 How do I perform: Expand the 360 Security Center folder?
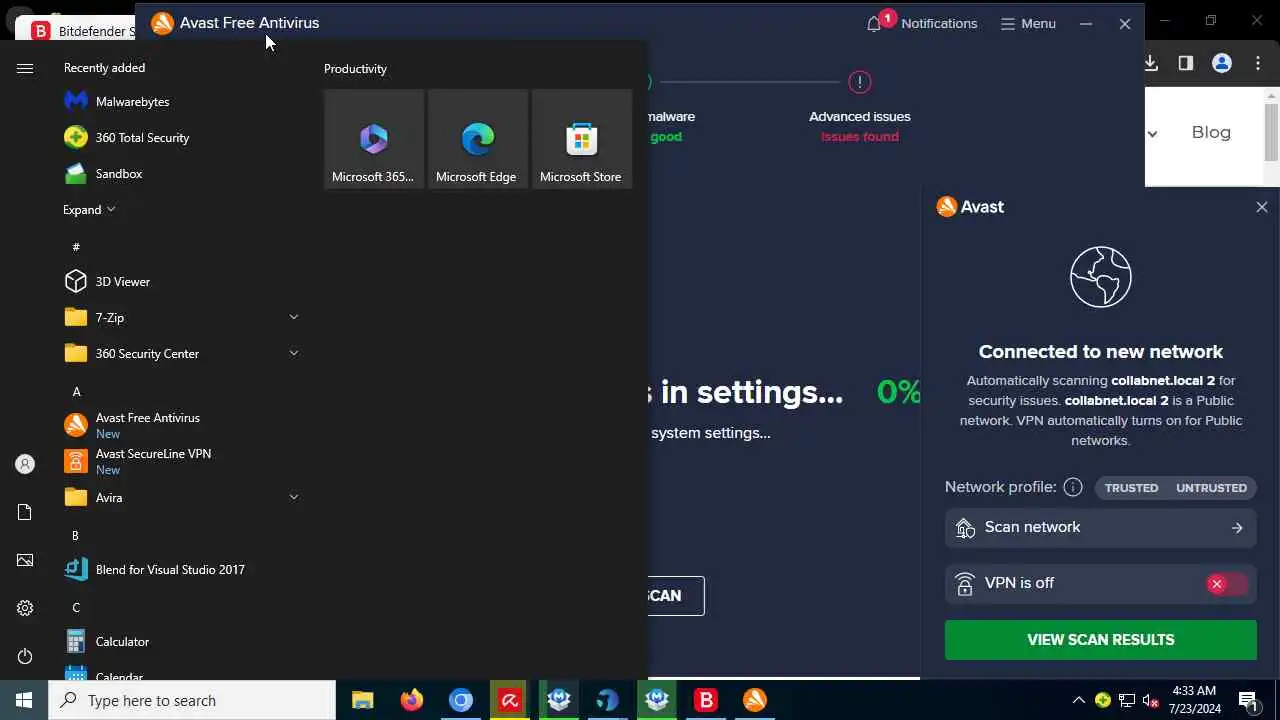(x=294, y=353)
